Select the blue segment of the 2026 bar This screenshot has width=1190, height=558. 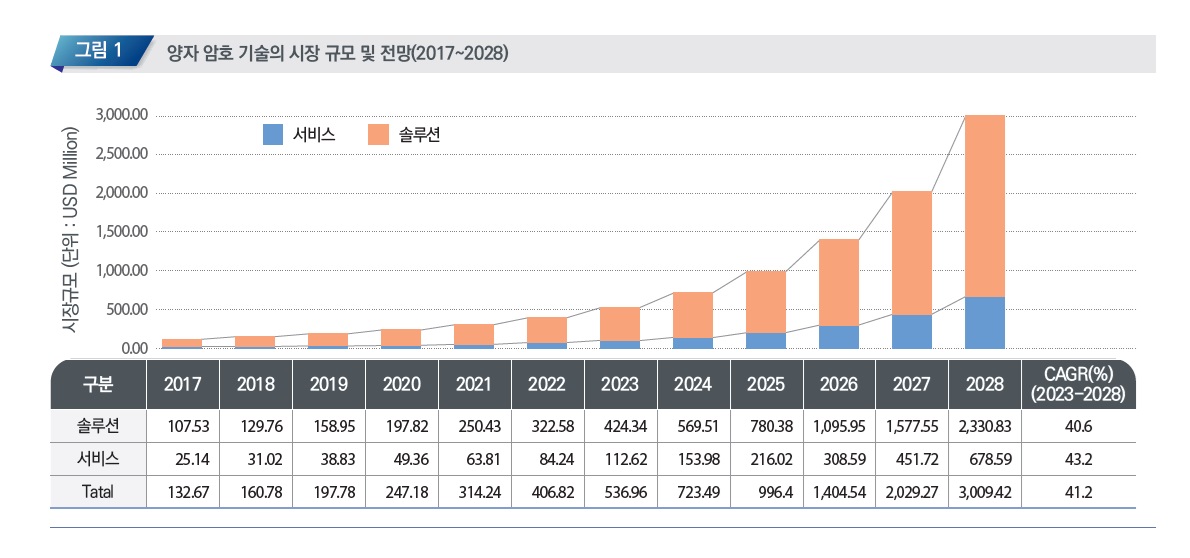(x=838, y=337)
